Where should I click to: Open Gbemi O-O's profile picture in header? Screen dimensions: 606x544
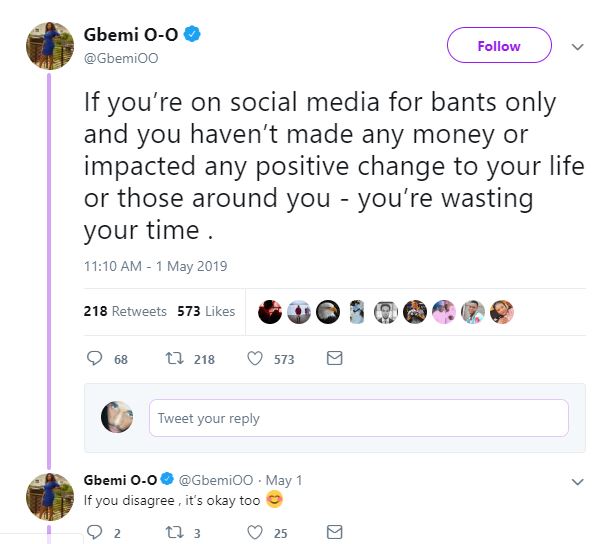49,45
